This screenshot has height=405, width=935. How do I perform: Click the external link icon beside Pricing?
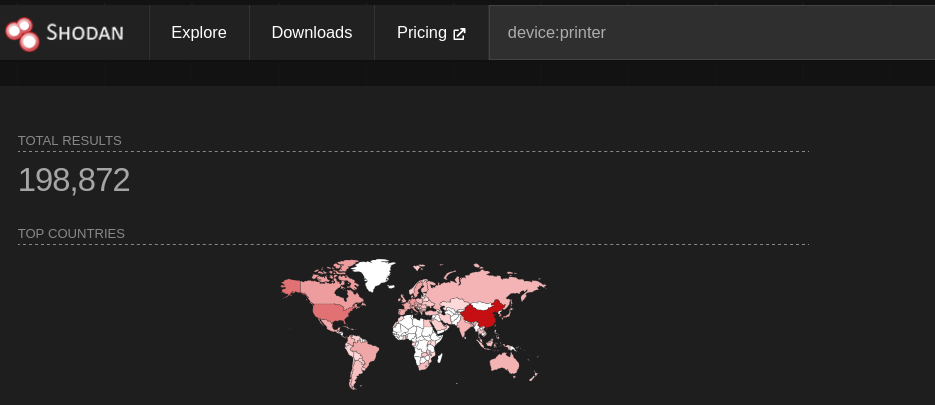tap(459, 34)
